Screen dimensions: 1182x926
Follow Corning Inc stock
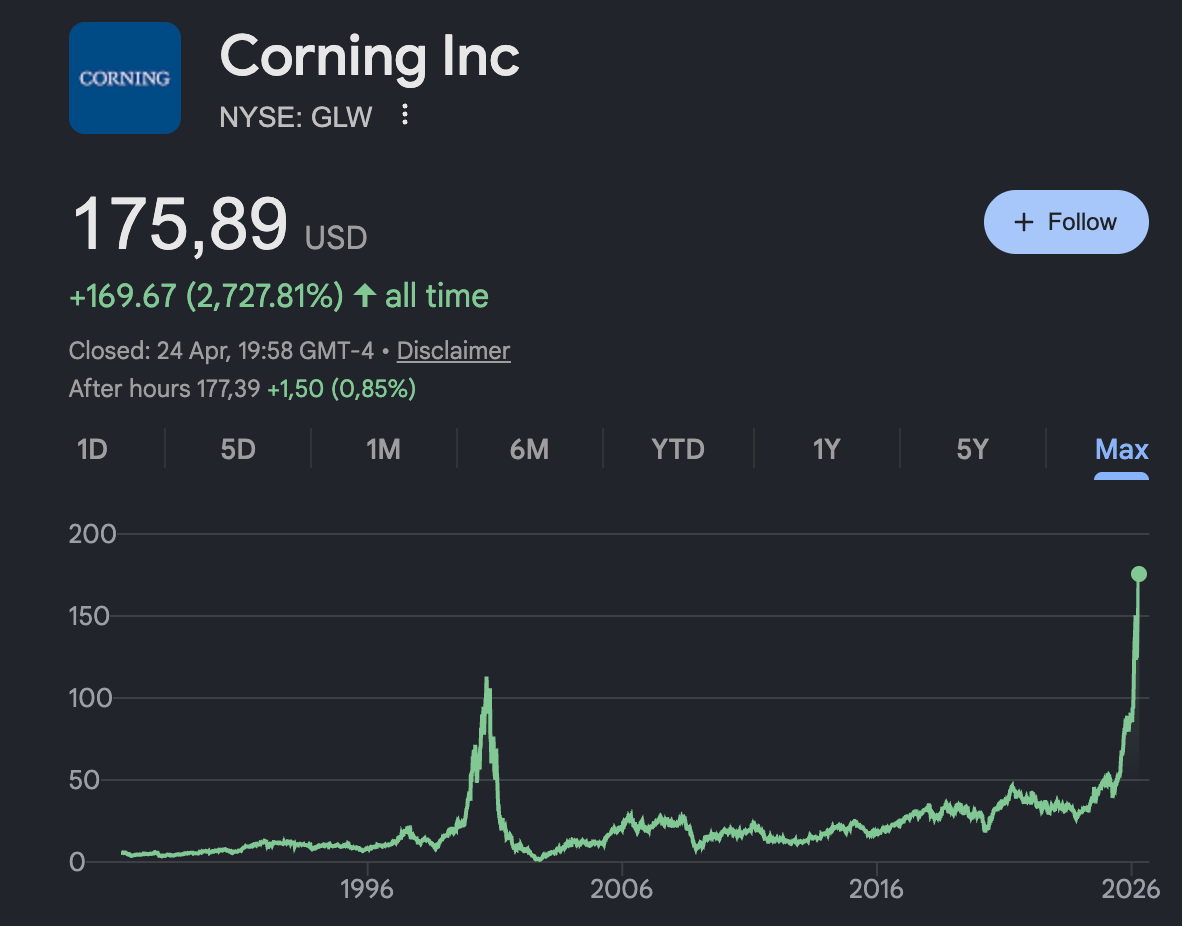1066,222
